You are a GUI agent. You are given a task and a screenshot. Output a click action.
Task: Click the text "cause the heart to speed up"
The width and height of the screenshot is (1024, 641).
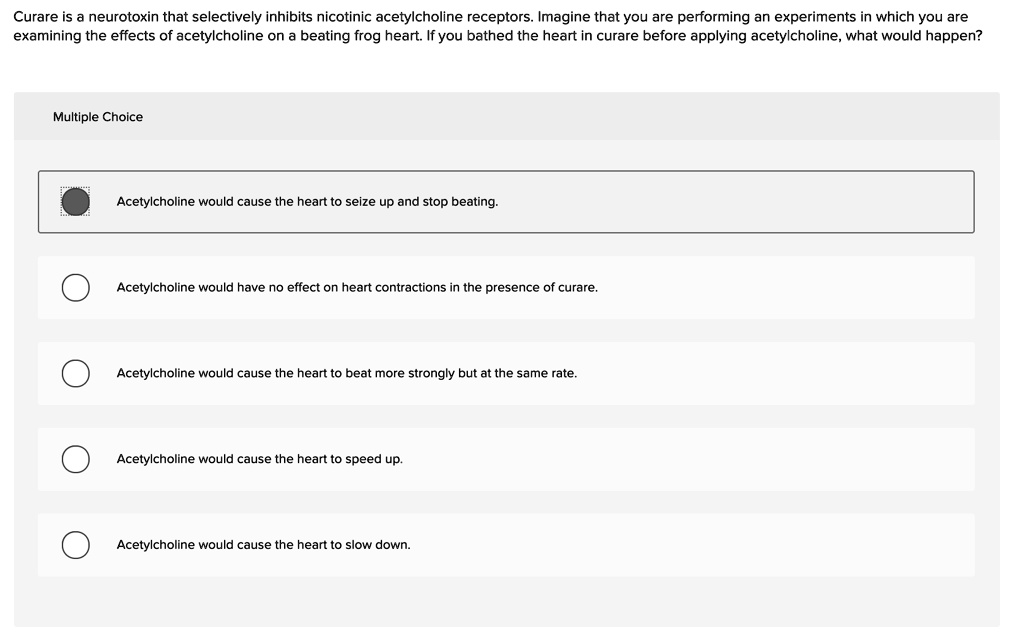[319, 459]
